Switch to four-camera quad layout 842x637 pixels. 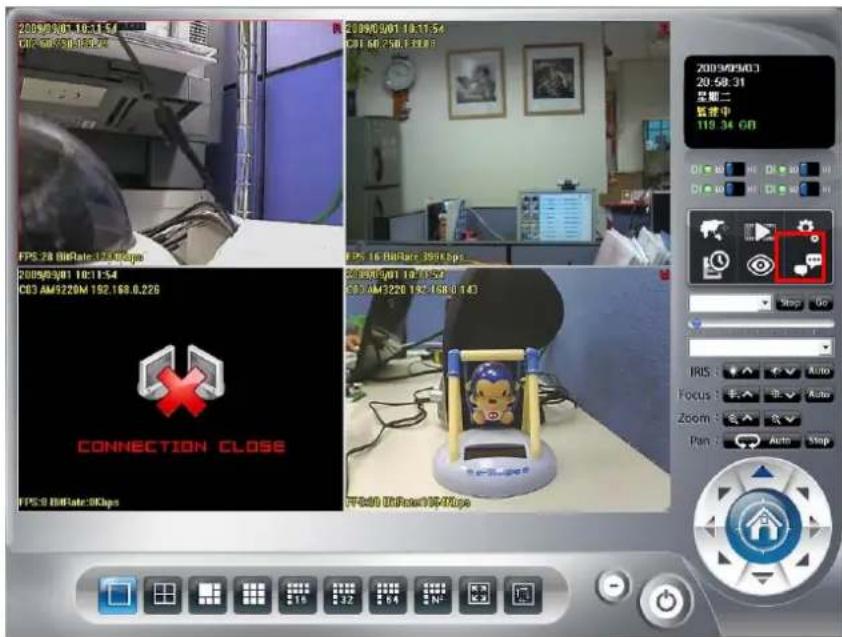coord(163,595)
